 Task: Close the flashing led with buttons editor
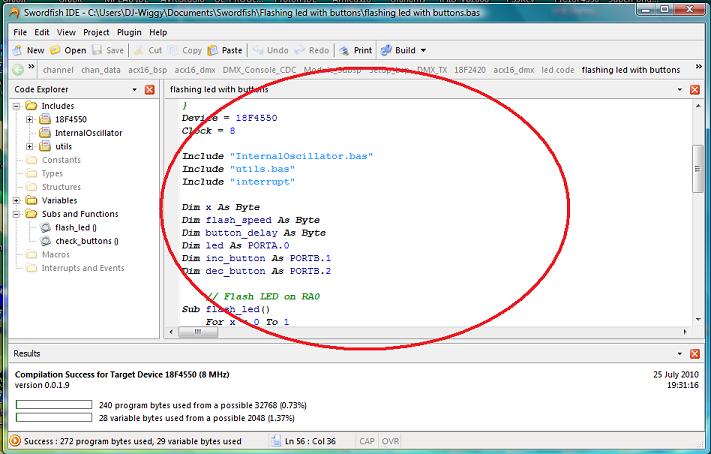pyautogui.click(x=695, y=89)
